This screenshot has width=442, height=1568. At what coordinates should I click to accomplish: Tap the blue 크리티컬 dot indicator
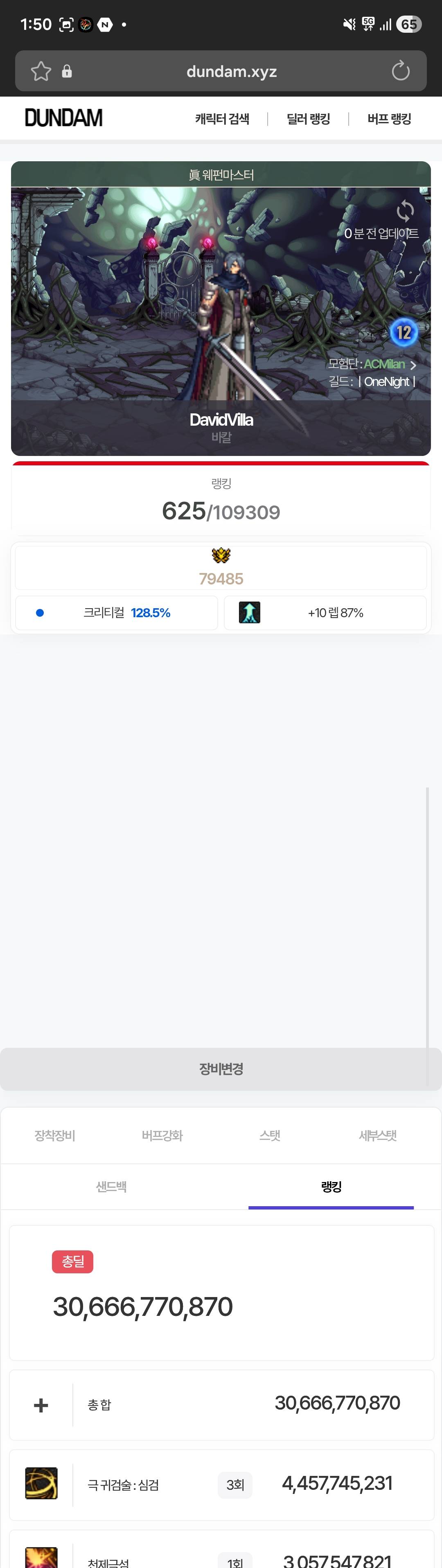pyautogui.click(x=40, y=613)
